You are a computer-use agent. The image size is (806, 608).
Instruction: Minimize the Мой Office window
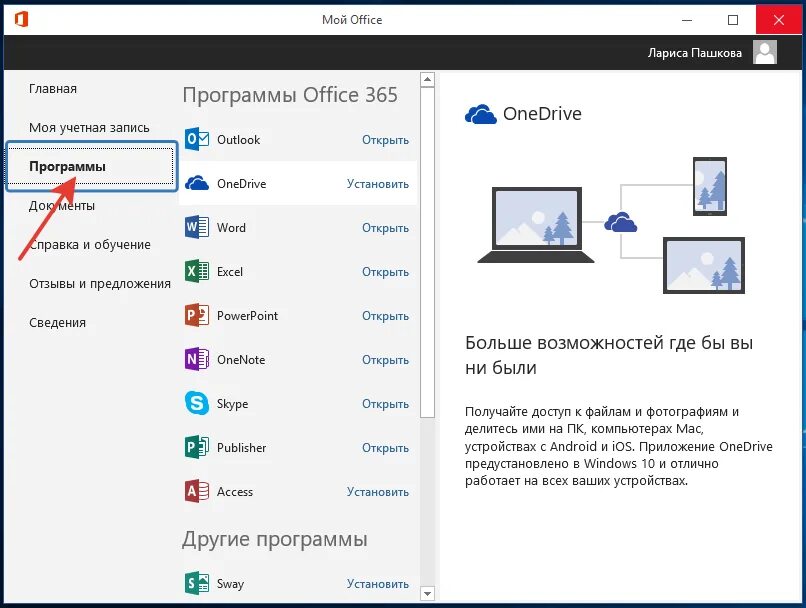[x=687, y=20]
